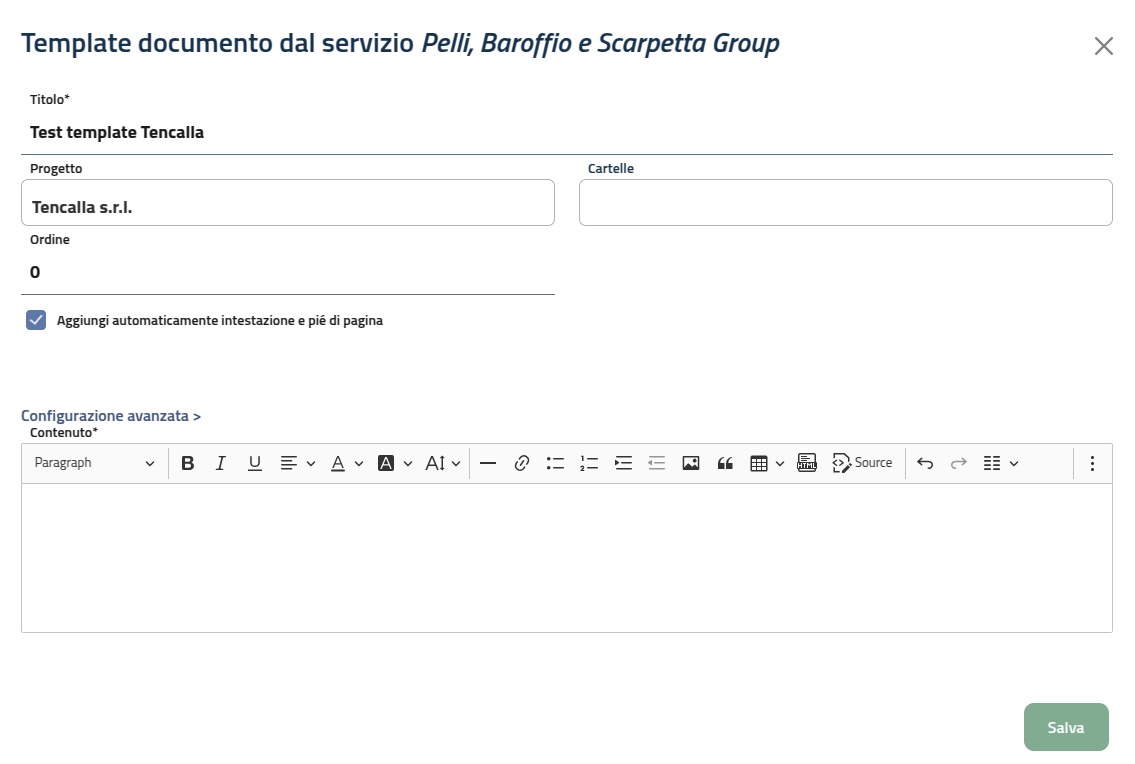Open text alignment dropdown
Screen dimensions: 1135x764
coord(297,463)
